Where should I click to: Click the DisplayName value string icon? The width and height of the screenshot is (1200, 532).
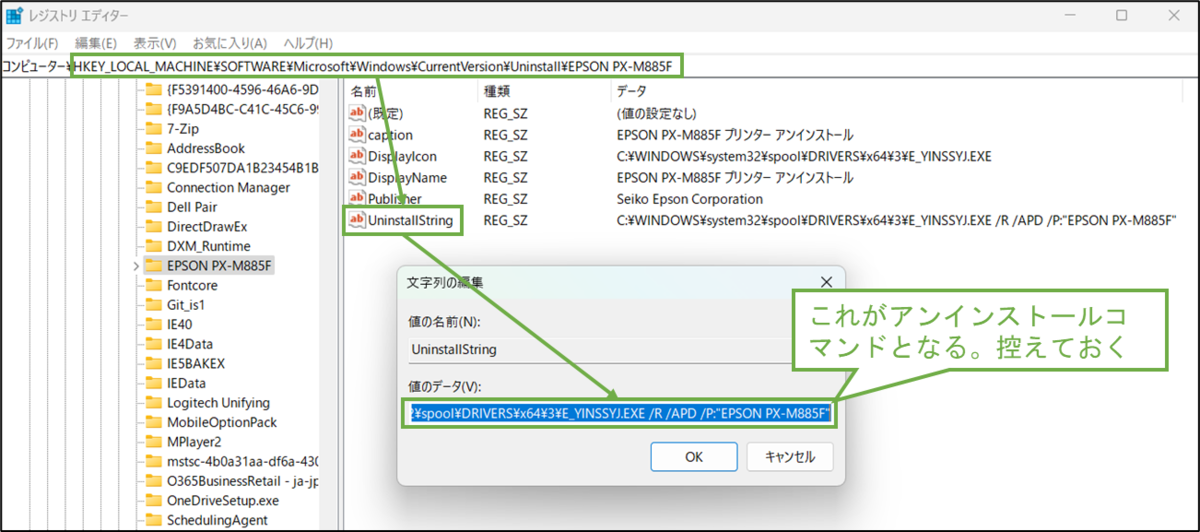click(x=356, y=177)
